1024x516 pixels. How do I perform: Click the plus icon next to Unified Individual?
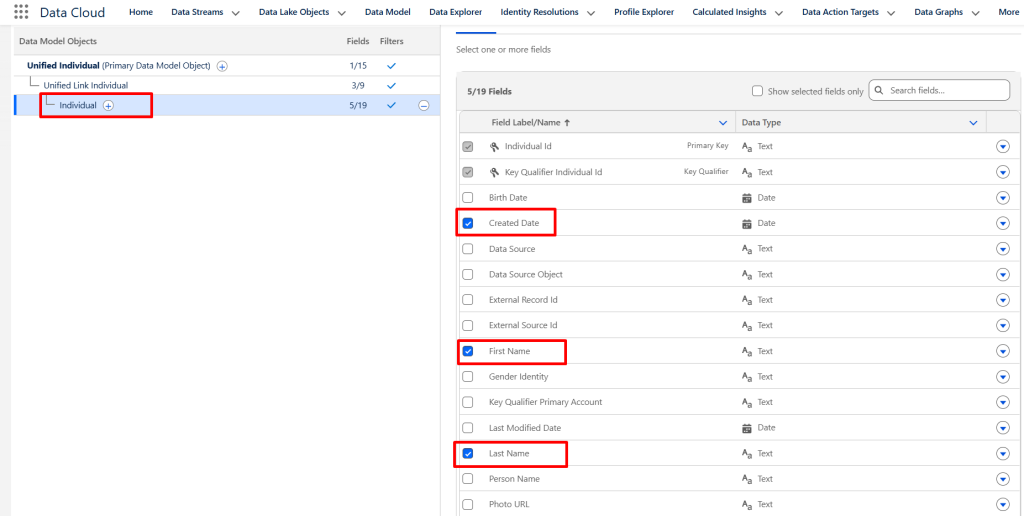click(222, 66)
